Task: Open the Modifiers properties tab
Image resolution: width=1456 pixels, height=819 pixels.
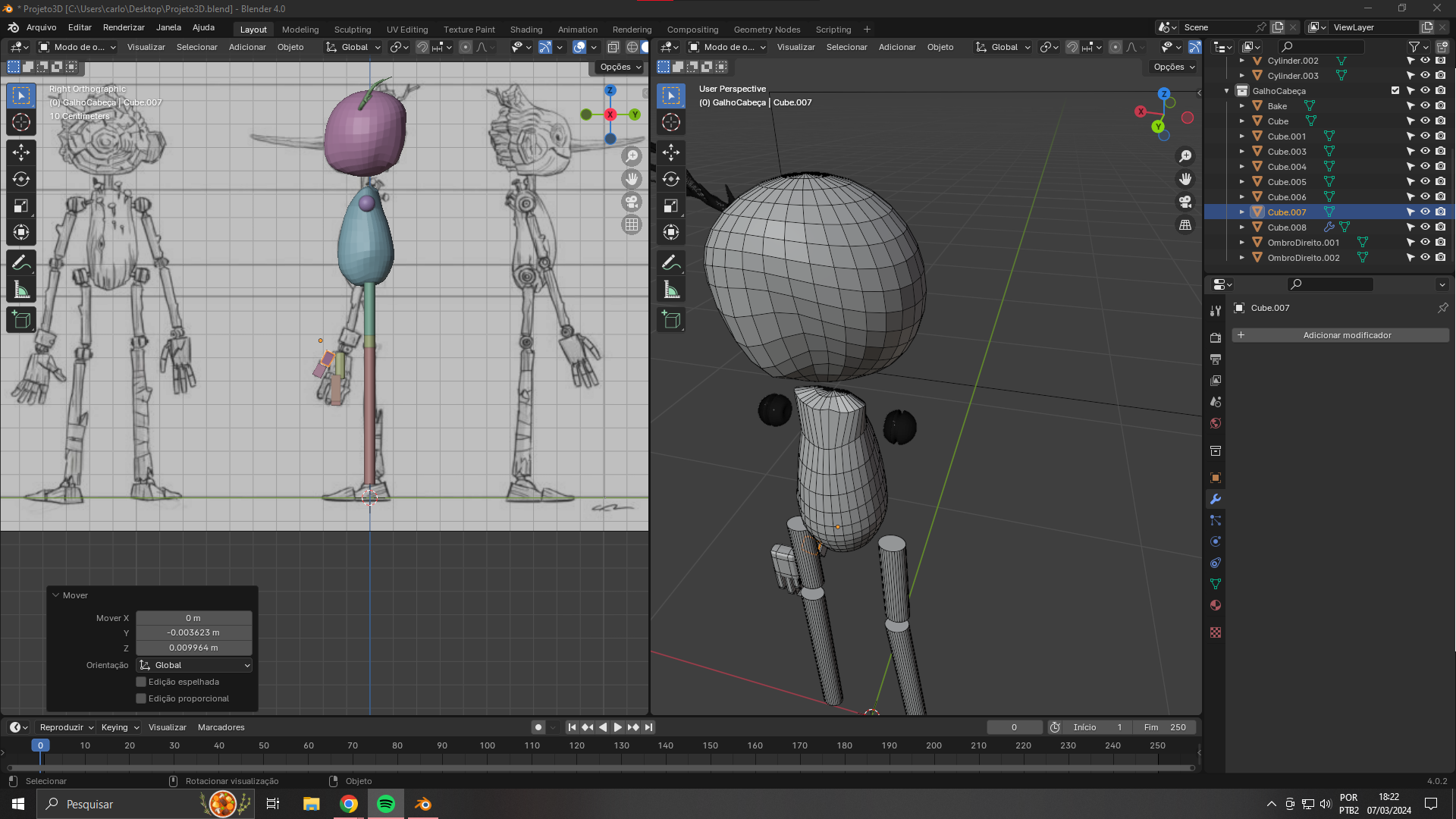Action: point(1216,499)
